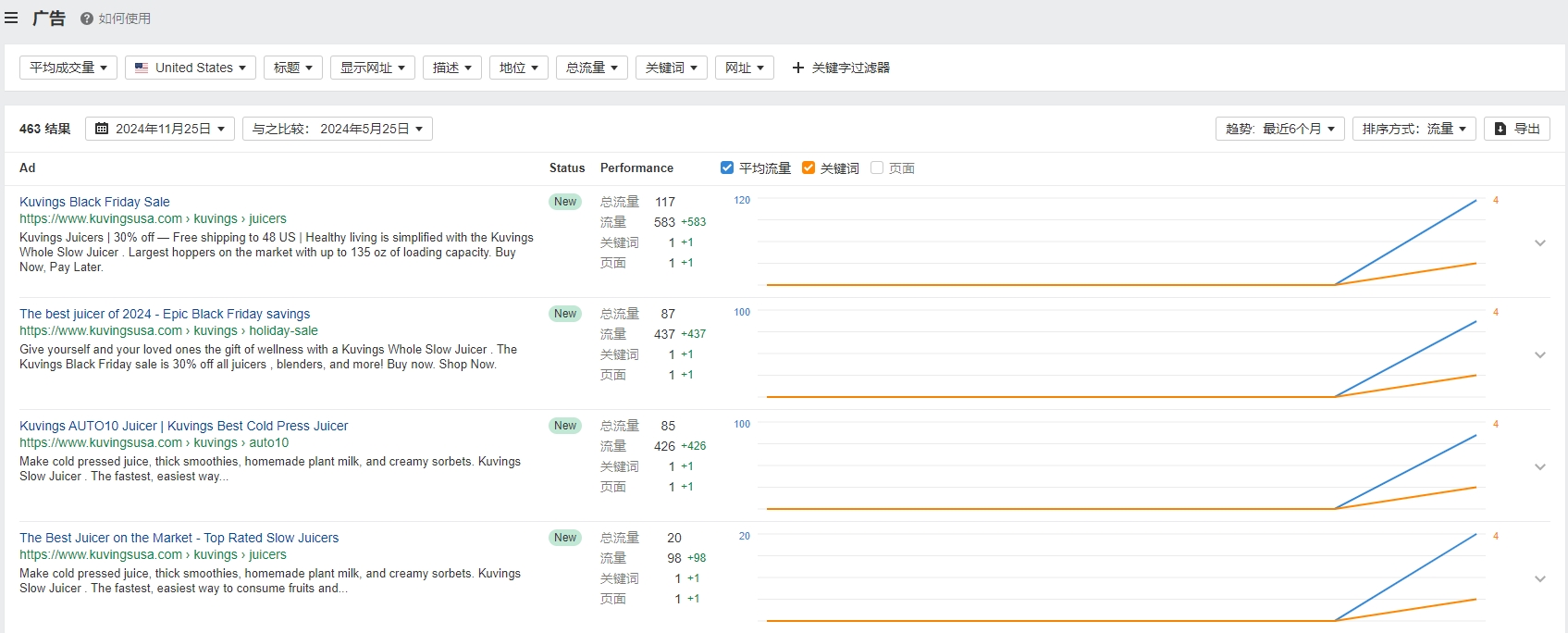Open 如何使用 help link

(125, 19)
